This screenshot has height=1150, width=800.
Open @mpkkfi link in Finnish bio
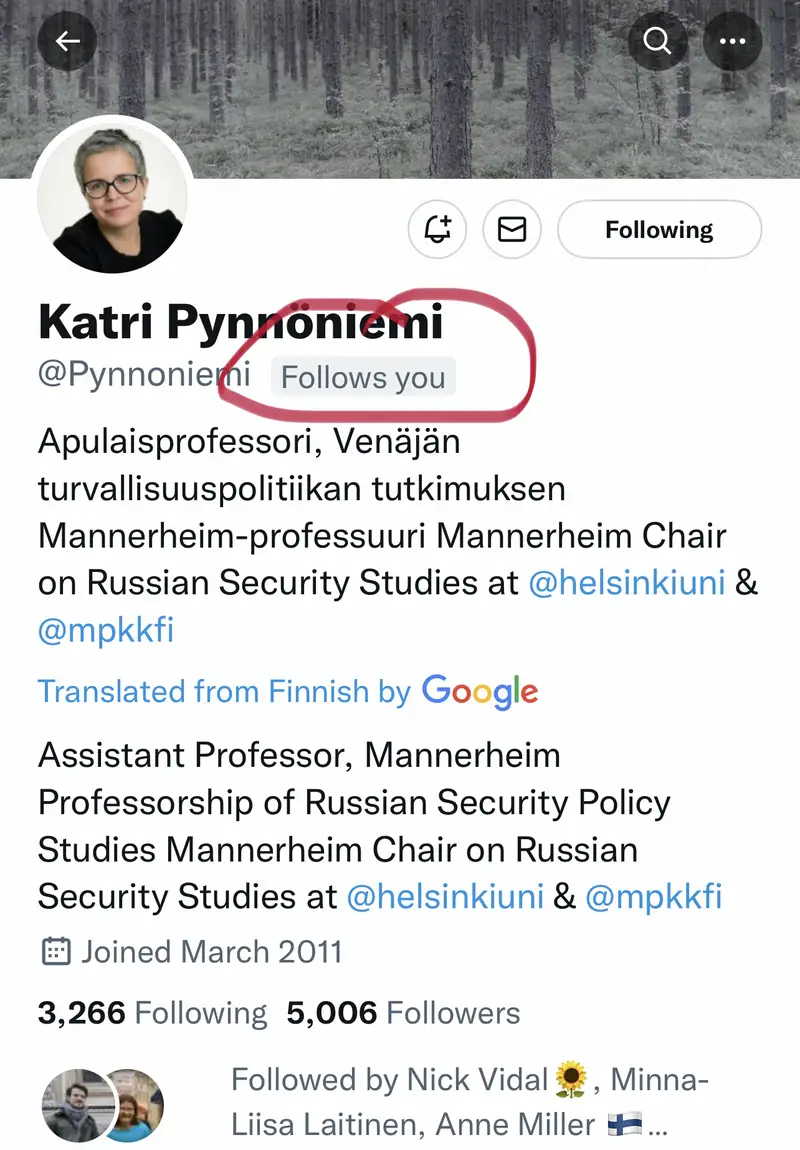point(106,631)
